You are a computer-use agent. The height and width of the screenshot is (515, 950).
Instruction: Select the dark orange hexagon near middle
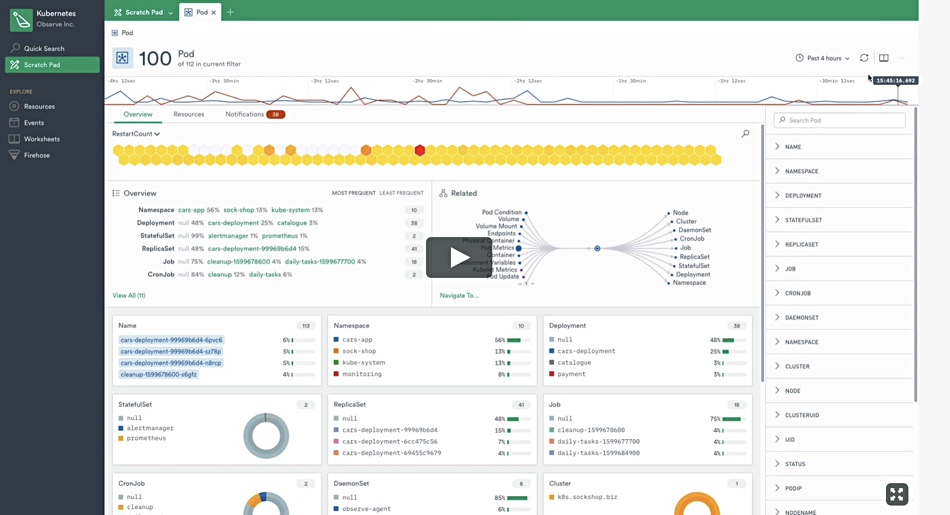pos(366,150)
